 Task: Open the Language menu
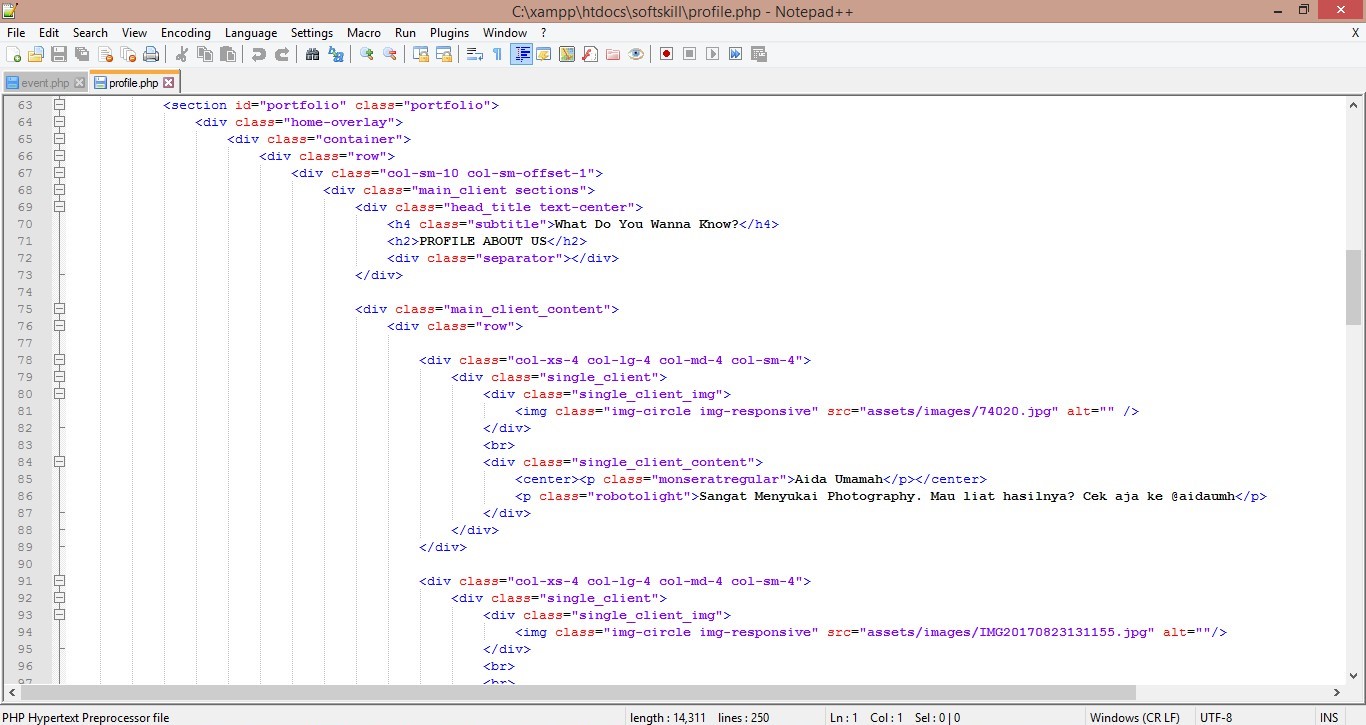click(251, 33)
